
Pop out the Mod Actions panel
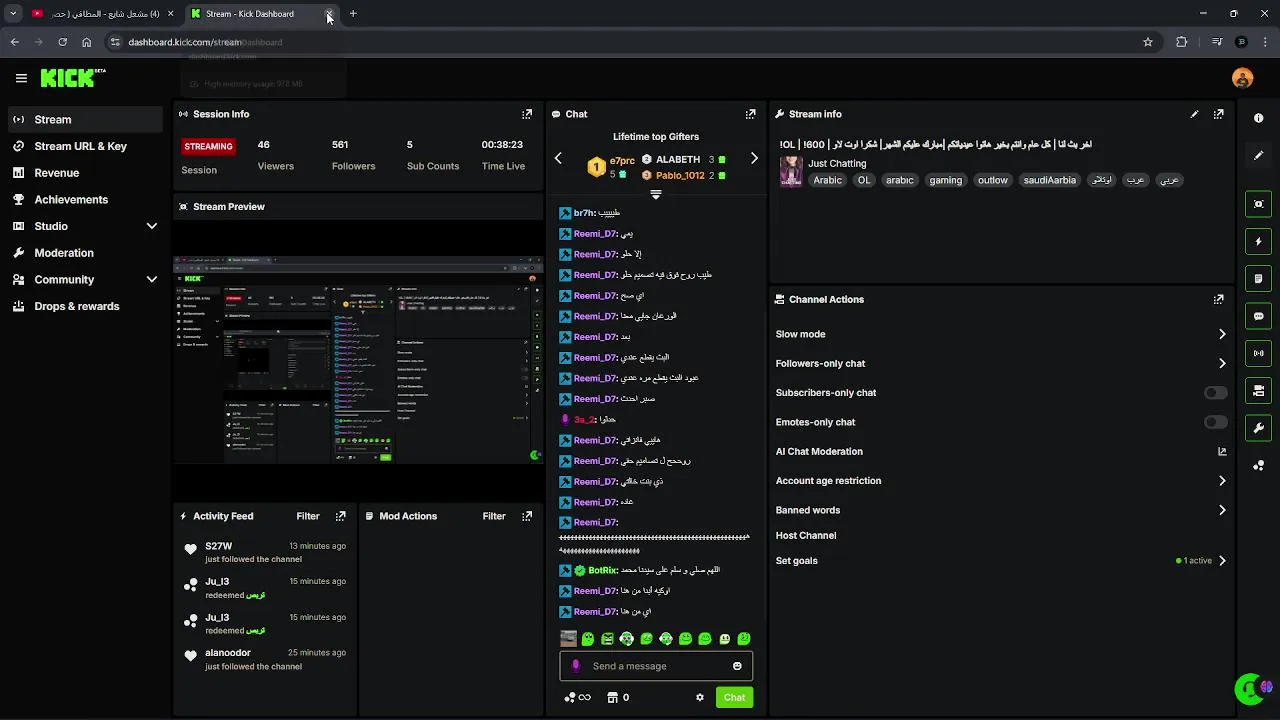point(527,516)
